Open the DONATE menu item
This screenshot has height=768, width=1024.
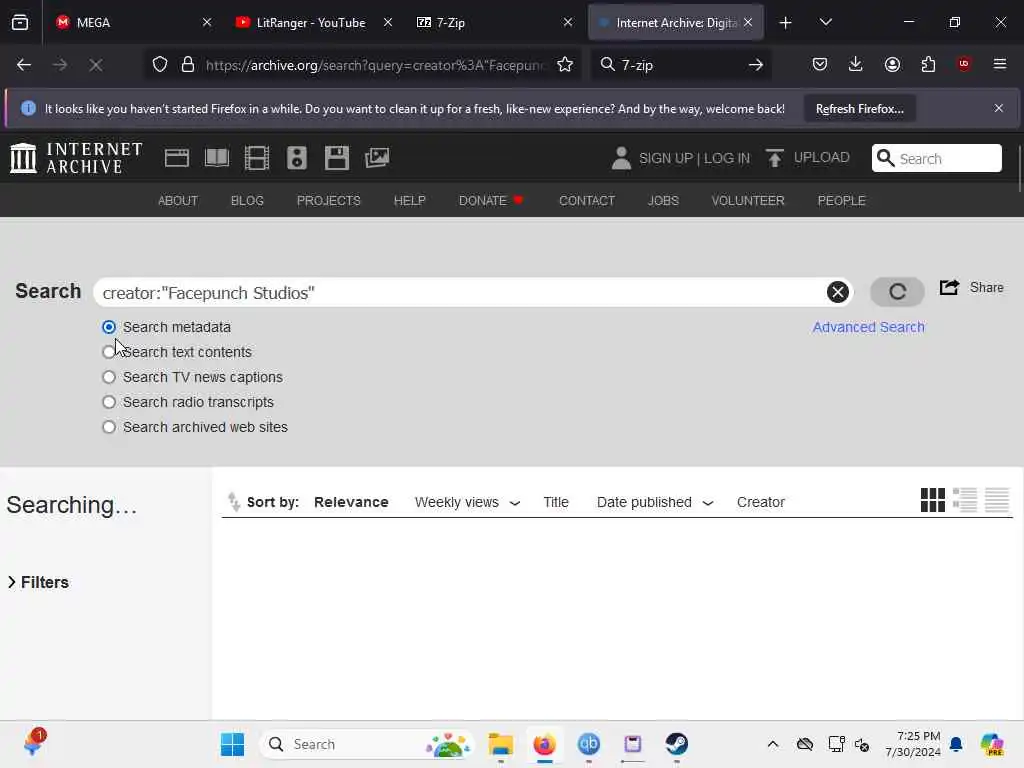point(490,200)
